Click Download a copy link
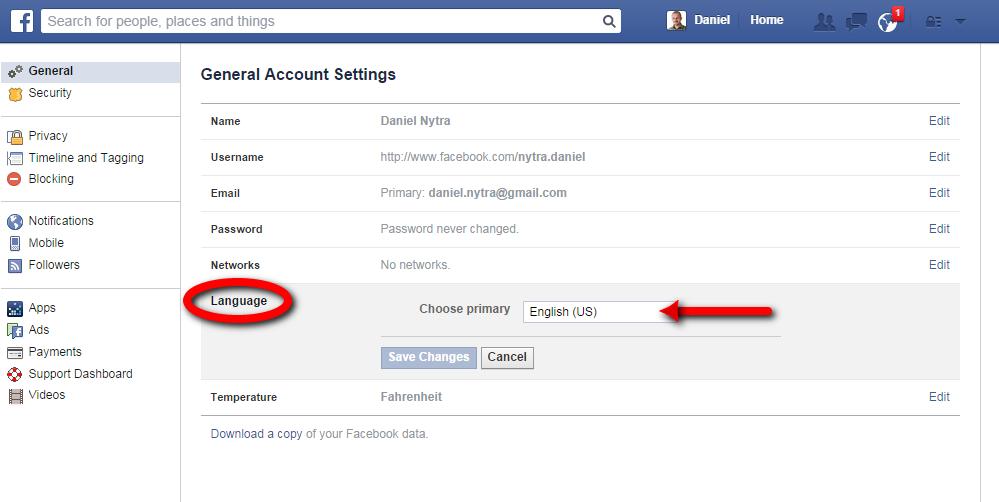Screen dimensions: 999x502 point(256,434)
